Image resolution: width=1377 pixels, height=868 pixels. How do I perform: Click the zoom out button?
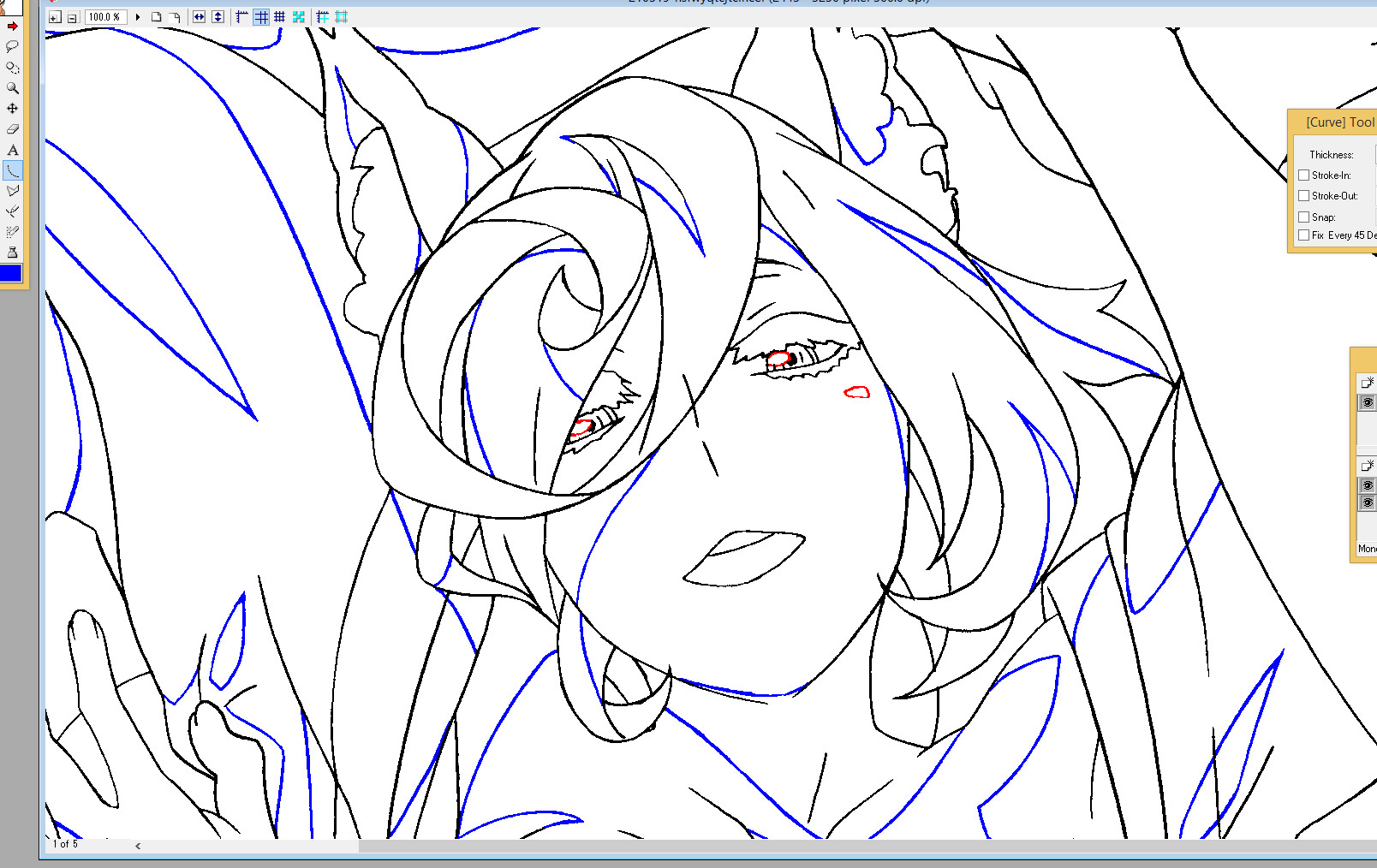pyautogui.click(x=72, y=17)
